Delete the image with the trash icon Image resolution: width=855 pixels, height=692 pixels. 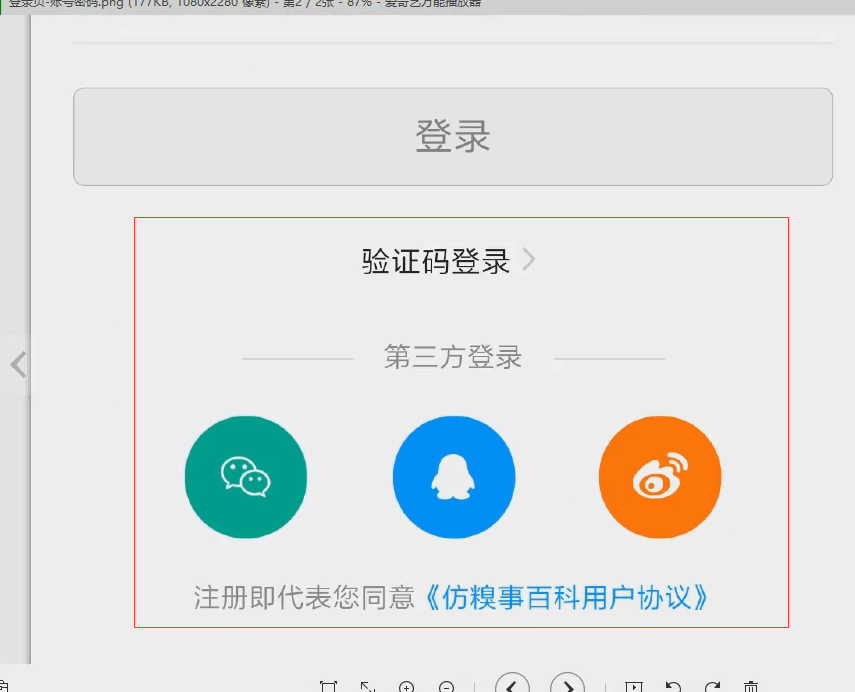(x=751, y=687)
